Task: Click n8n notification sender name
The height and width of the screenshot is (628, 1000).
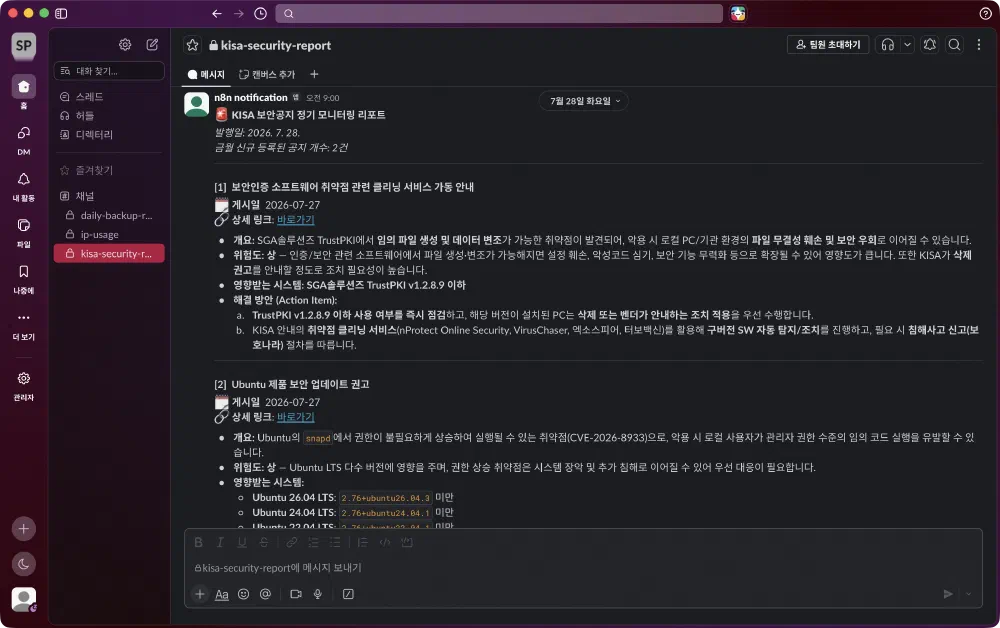Action: point(251,98)
